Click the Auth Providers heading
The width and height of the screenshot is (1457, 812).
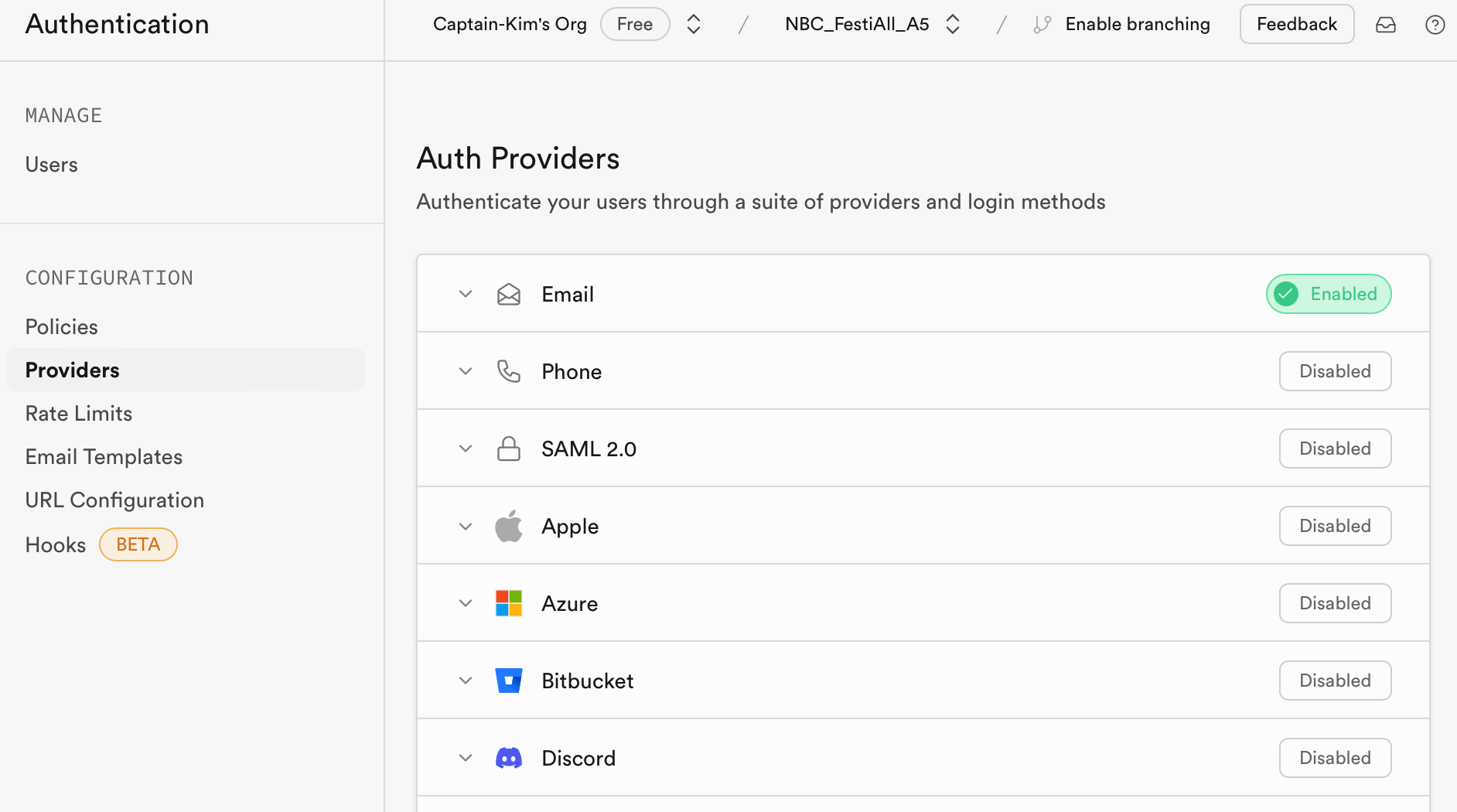[x=518, y=159]
